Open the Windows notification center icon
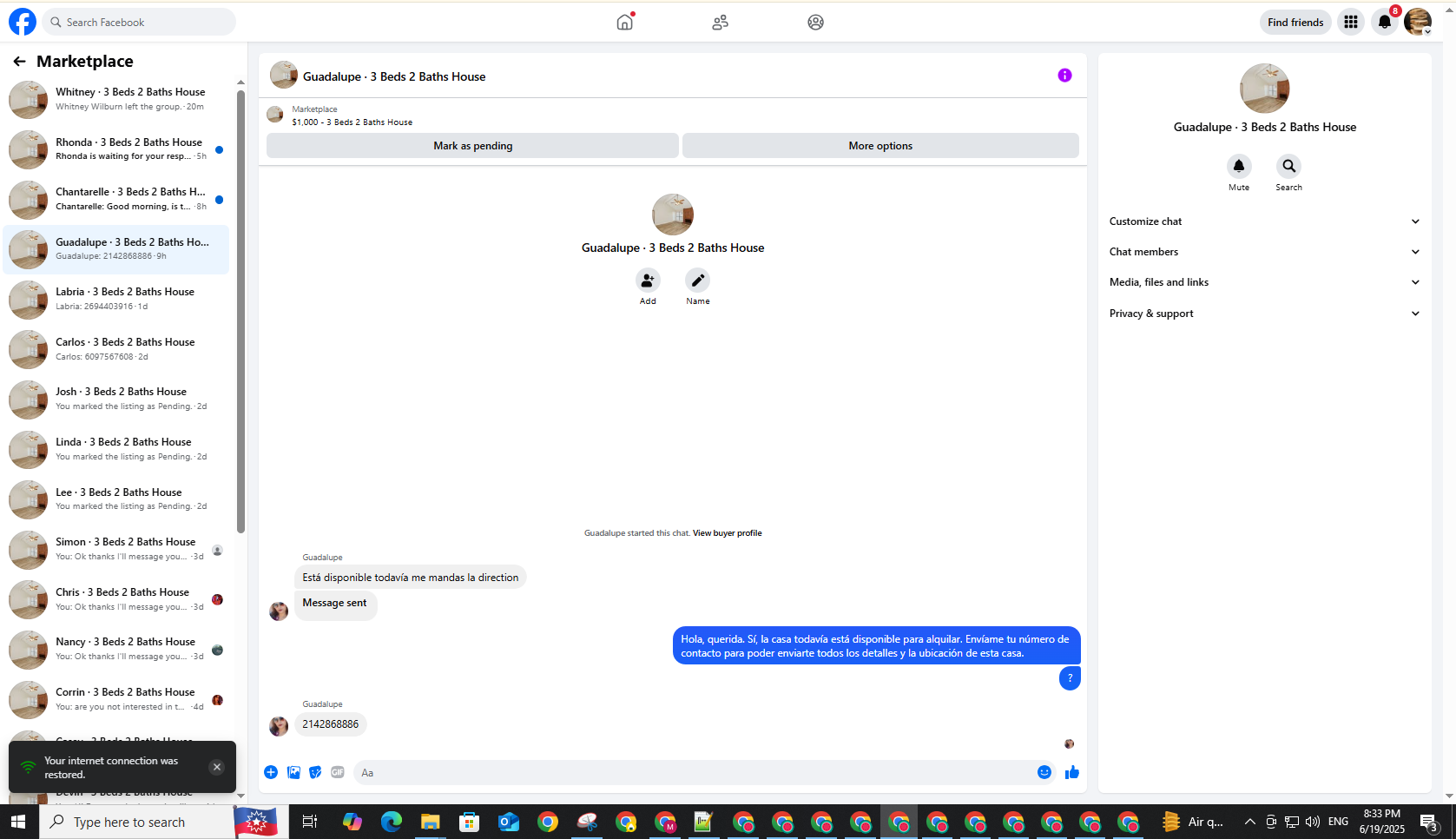Image resolution: width=1456 pixels, height=839 pixels. point(1430,822)
